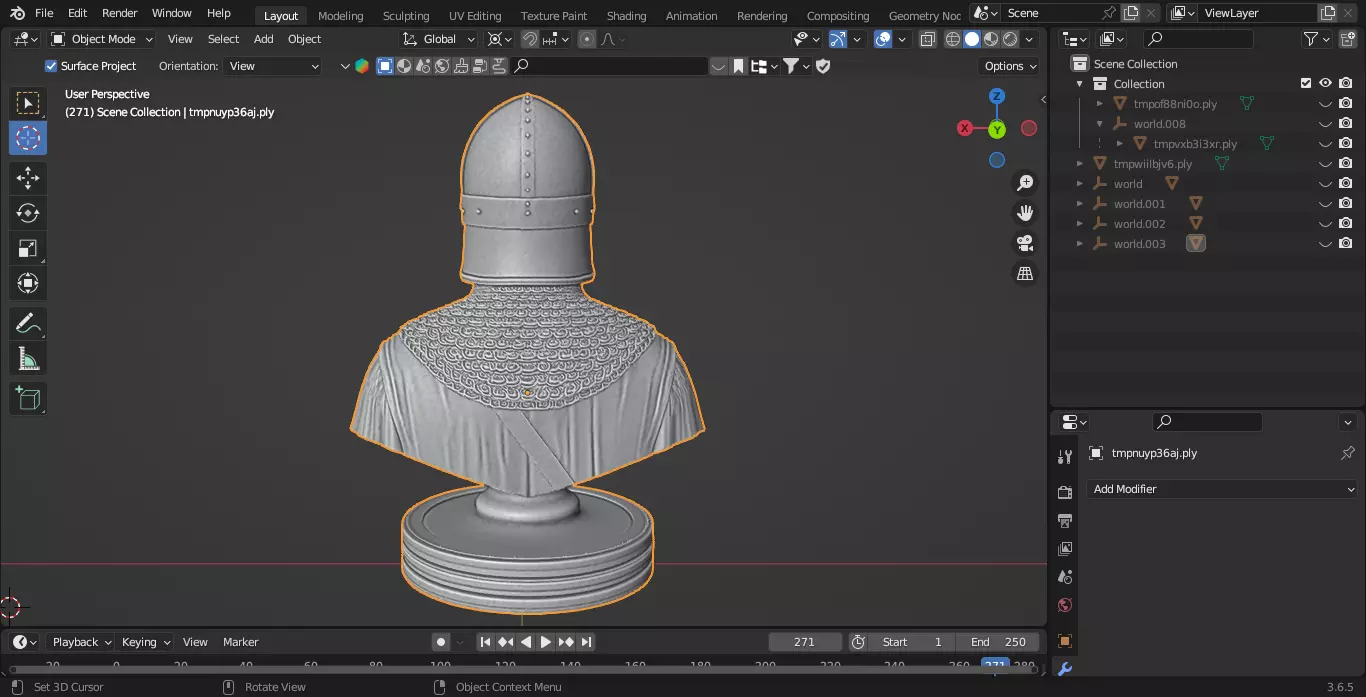The width and height of the screenshot is (1366, 697).
Task: Switch to the Shading workspace tab
Action: point(627,15)
